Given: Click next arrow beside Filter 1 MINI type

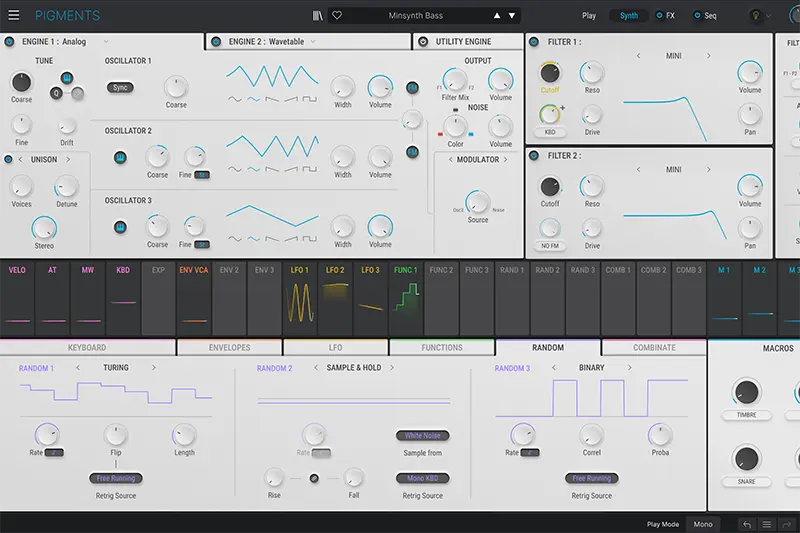Looking at the screenshot, I should click(709, 56).
